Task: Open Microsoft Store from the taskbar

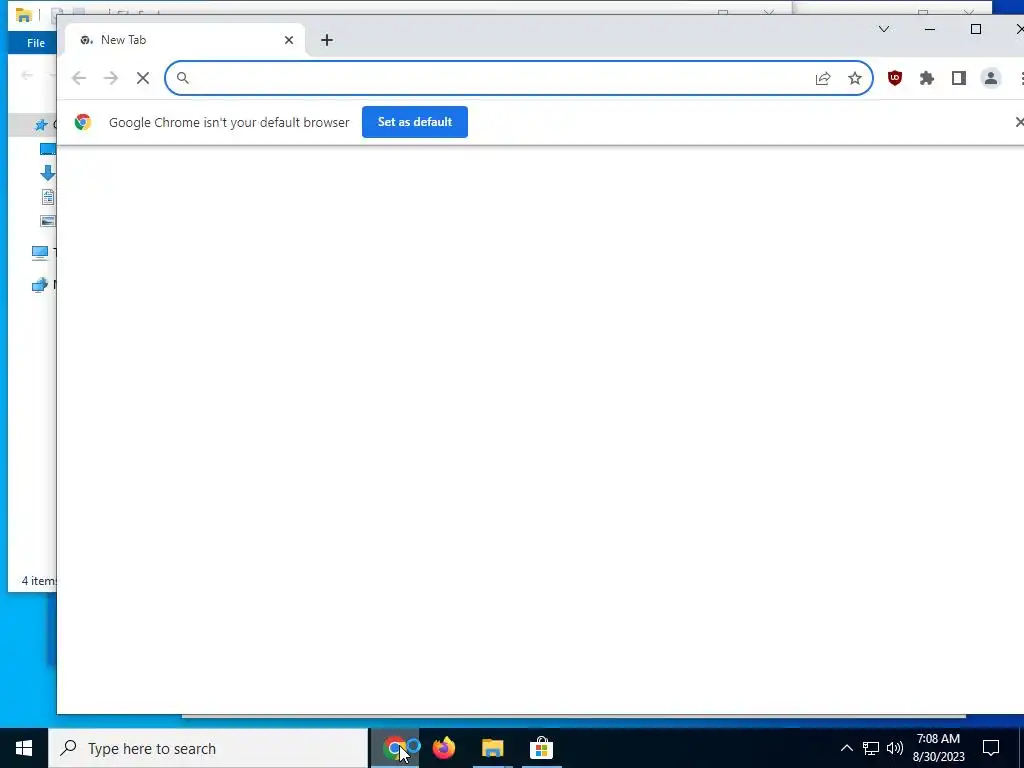Action: 541,748
